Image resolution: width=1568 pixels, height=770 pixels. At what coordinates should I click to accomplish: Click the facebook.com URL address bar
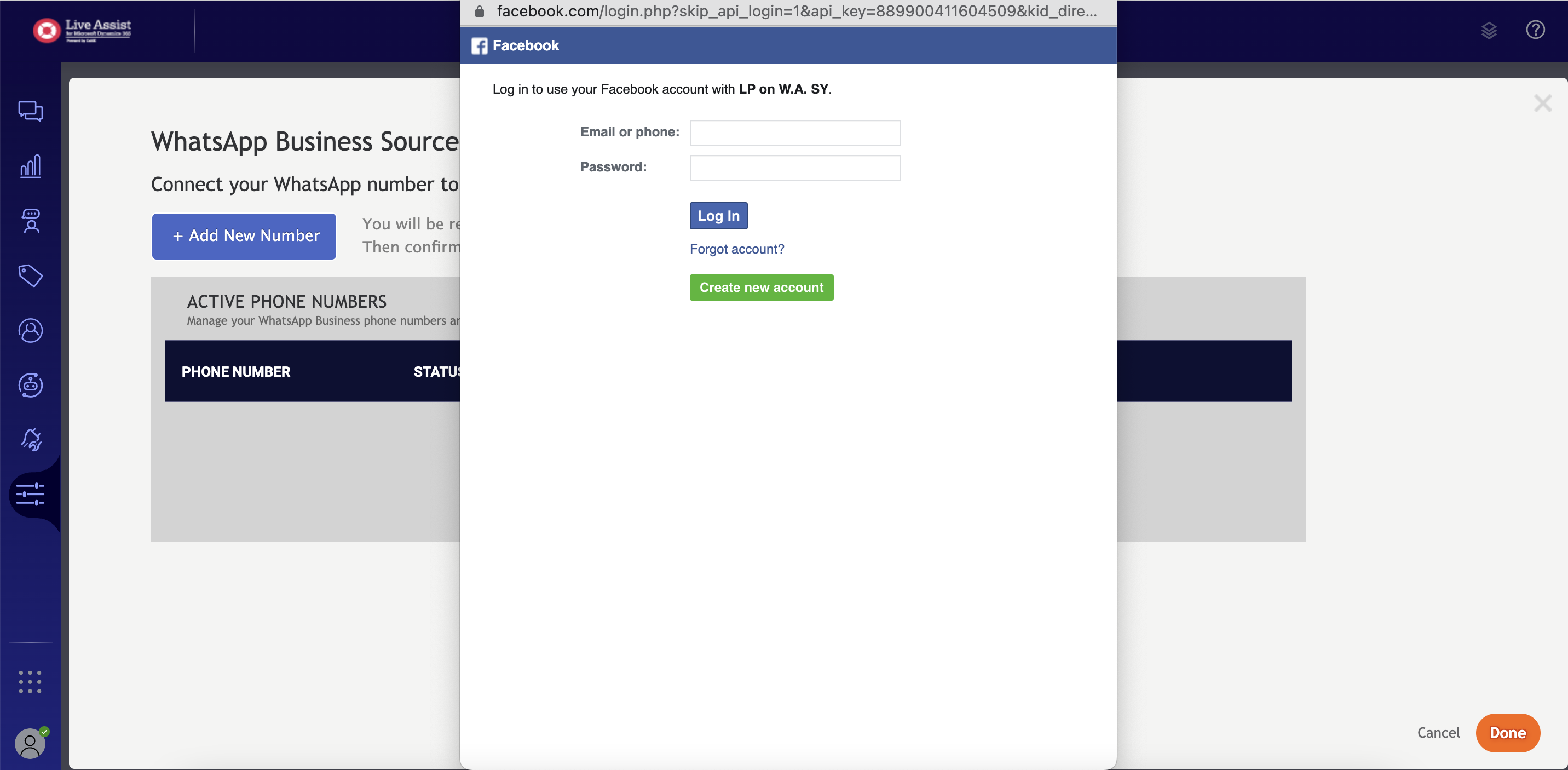797,12
